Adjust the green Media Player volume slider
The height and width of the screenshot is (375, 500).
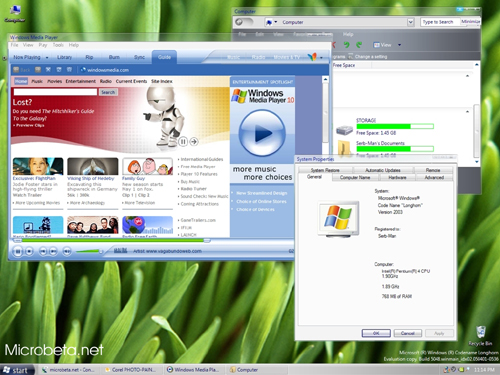pos(89,251)
